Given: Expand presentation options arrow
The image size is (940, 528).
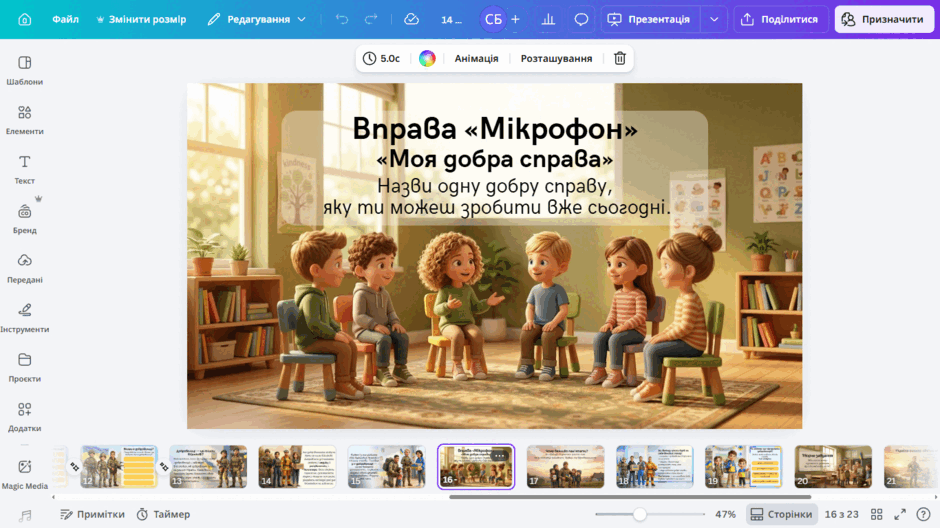Looking at the screenshot, I should 714,19.
